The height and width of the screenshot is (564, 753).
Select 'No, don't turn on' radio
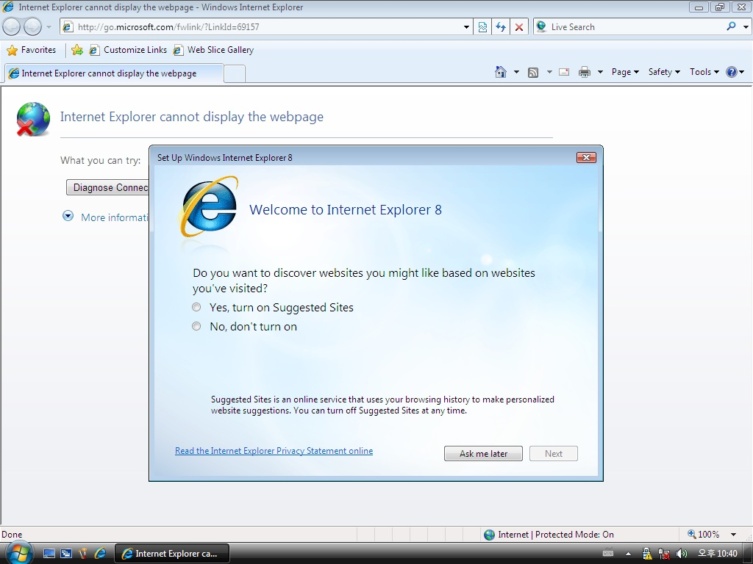coord(196,326)
